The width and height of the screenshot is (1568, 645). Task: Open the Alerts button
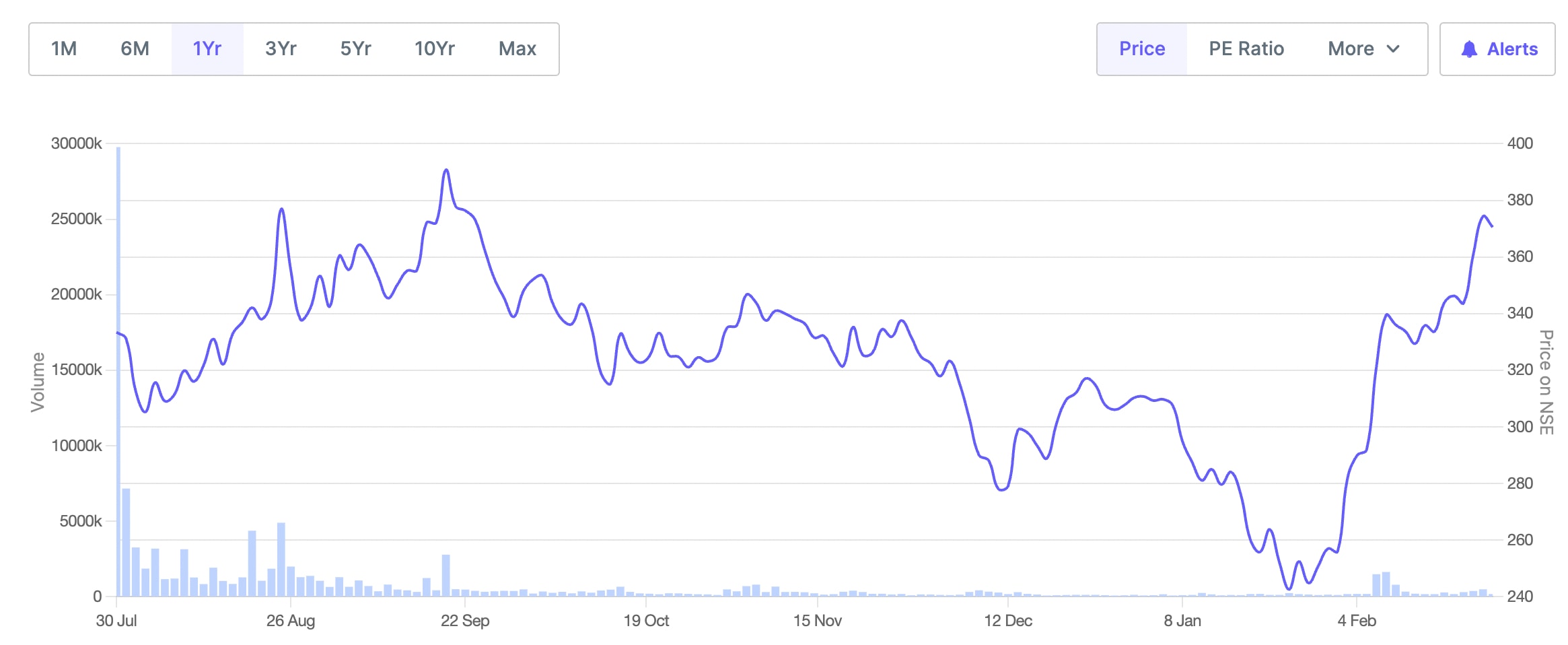coord(1498,49)
